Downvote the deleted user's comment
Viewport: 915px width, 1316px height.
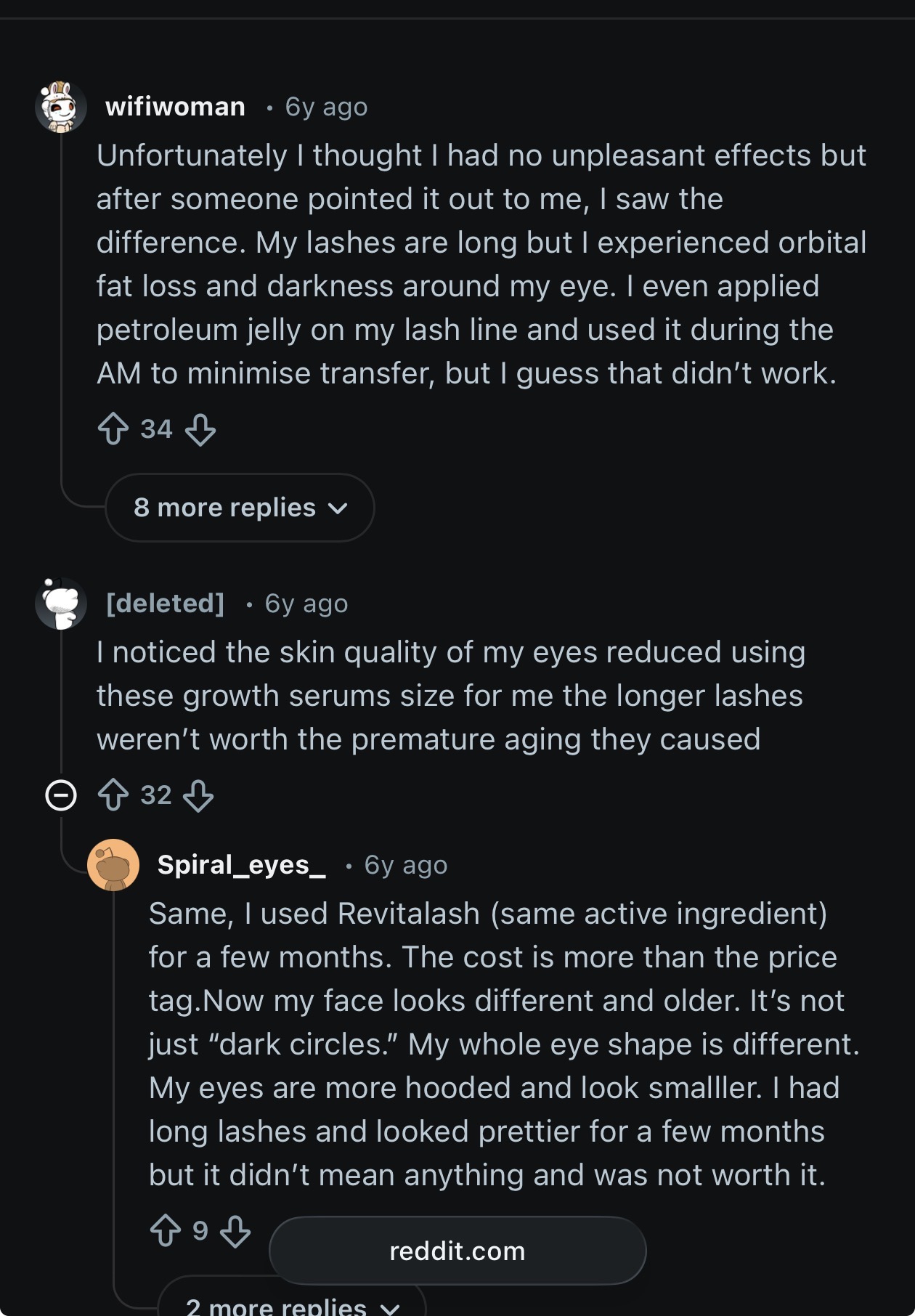click(x=198, y=795)
